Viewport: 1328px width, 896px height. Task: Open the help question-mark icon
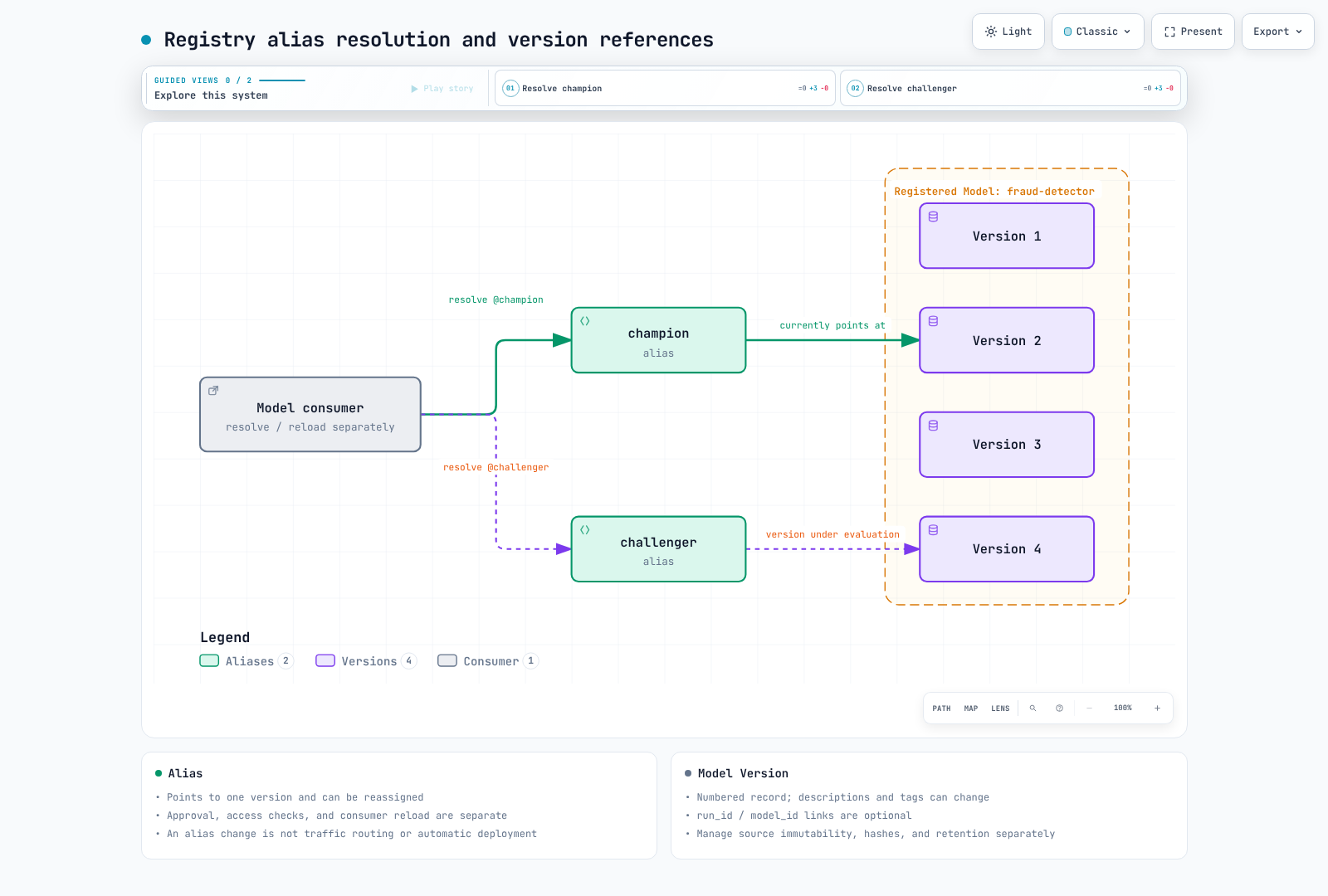[1059, 709]
